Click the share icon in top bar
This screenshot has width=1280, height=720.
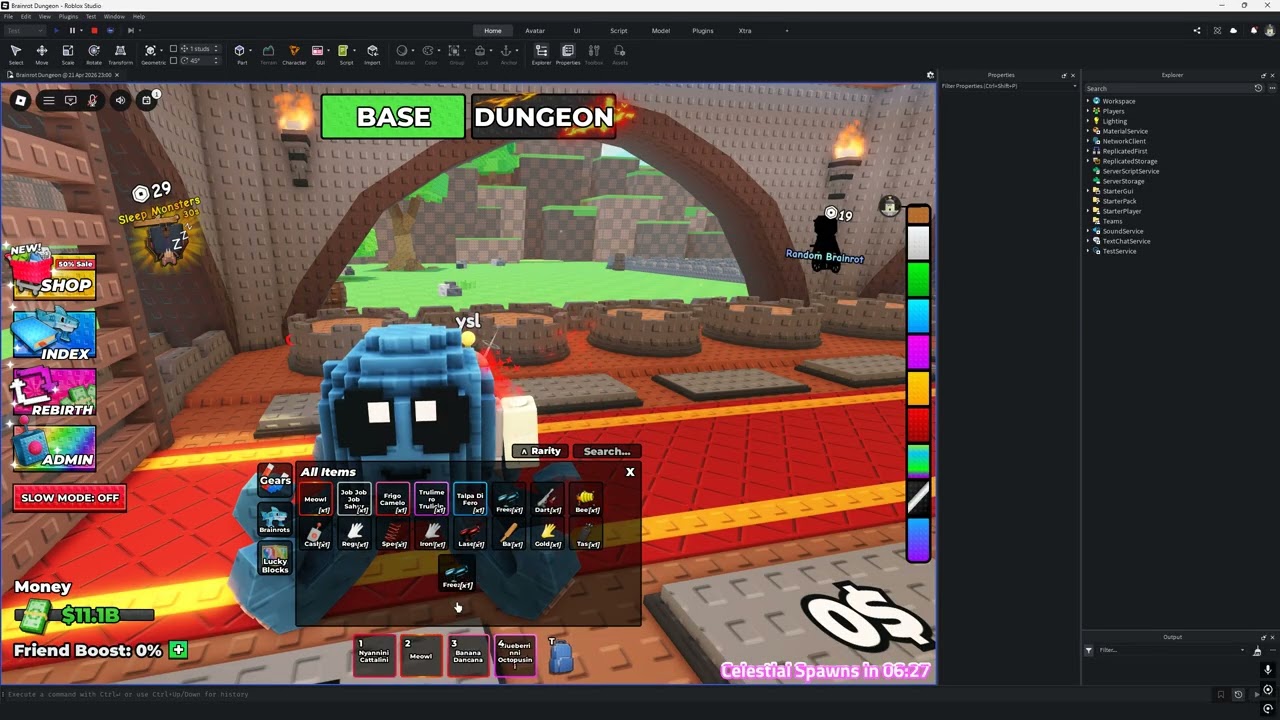tap(1197, 31)
